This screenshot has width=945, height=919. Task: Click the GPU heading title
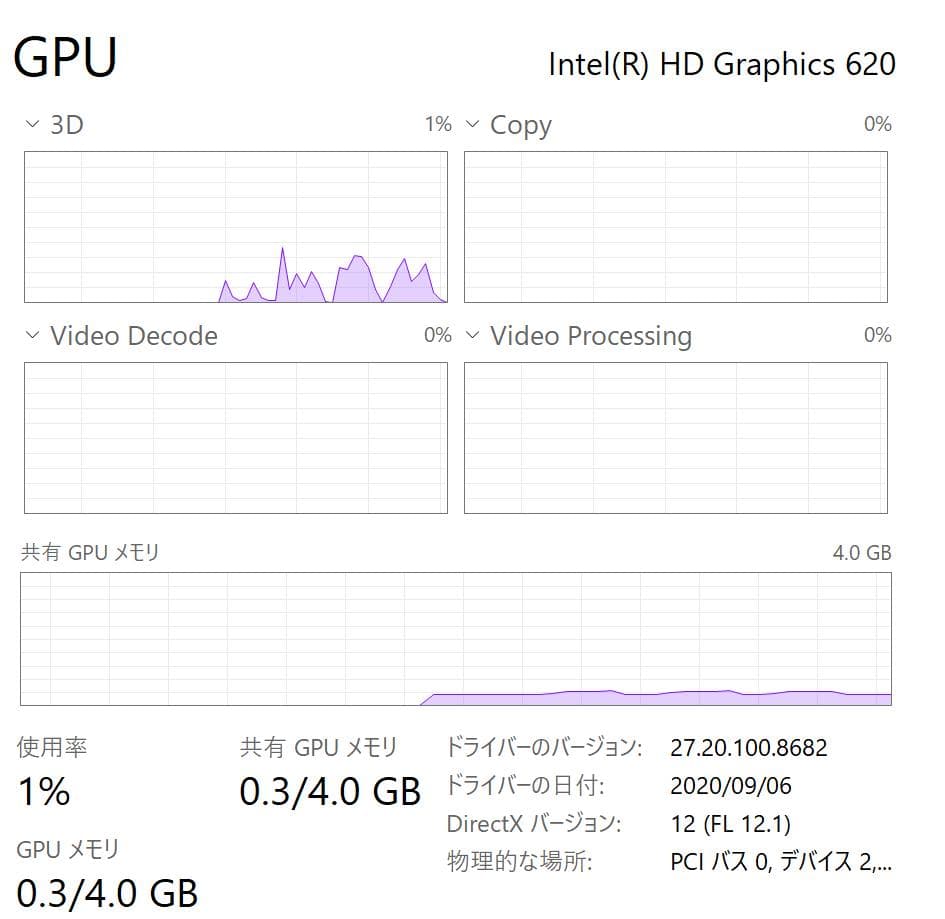[66, 57]
